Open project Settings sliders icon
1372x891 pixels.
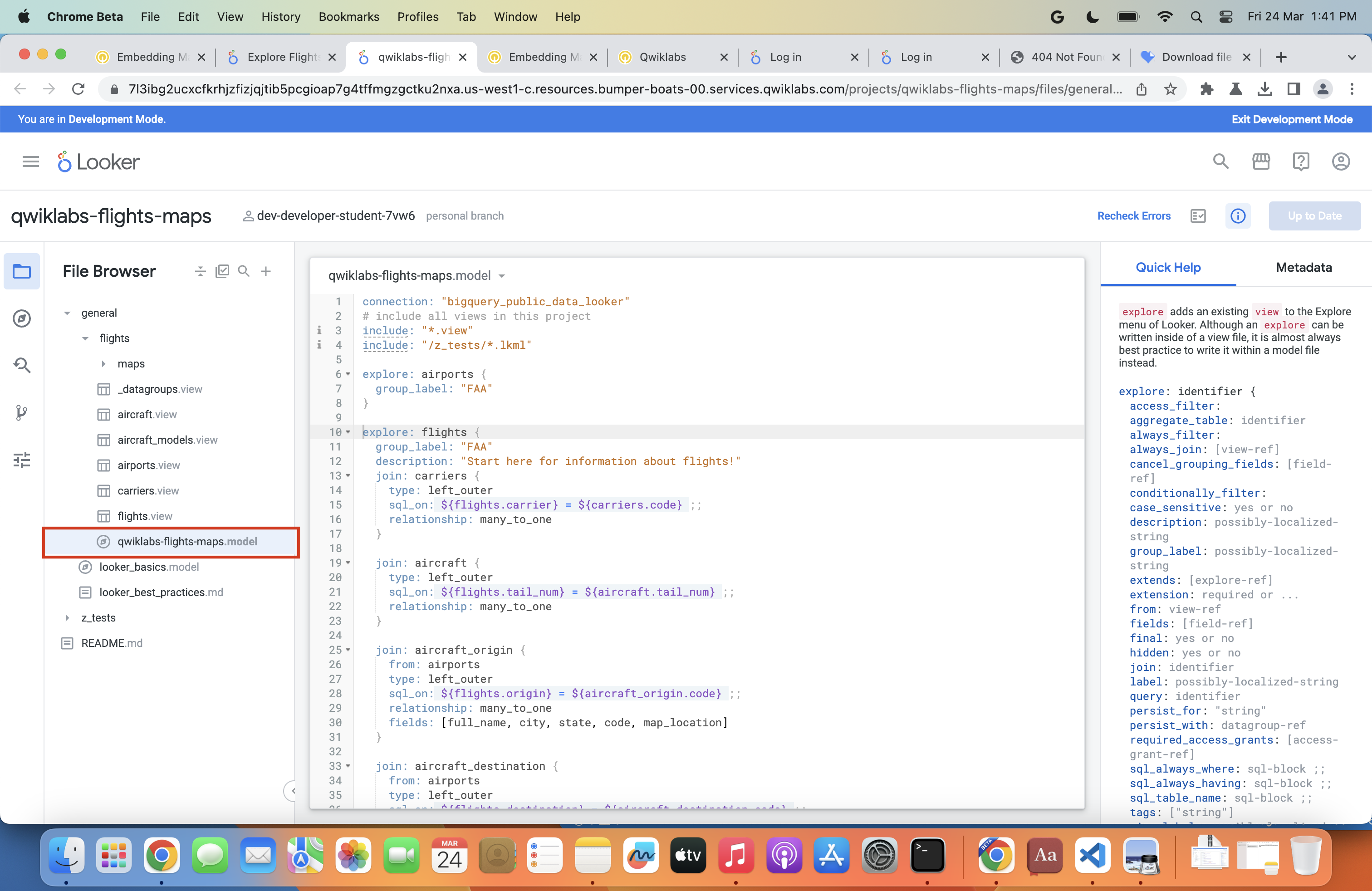click(21, 460)
